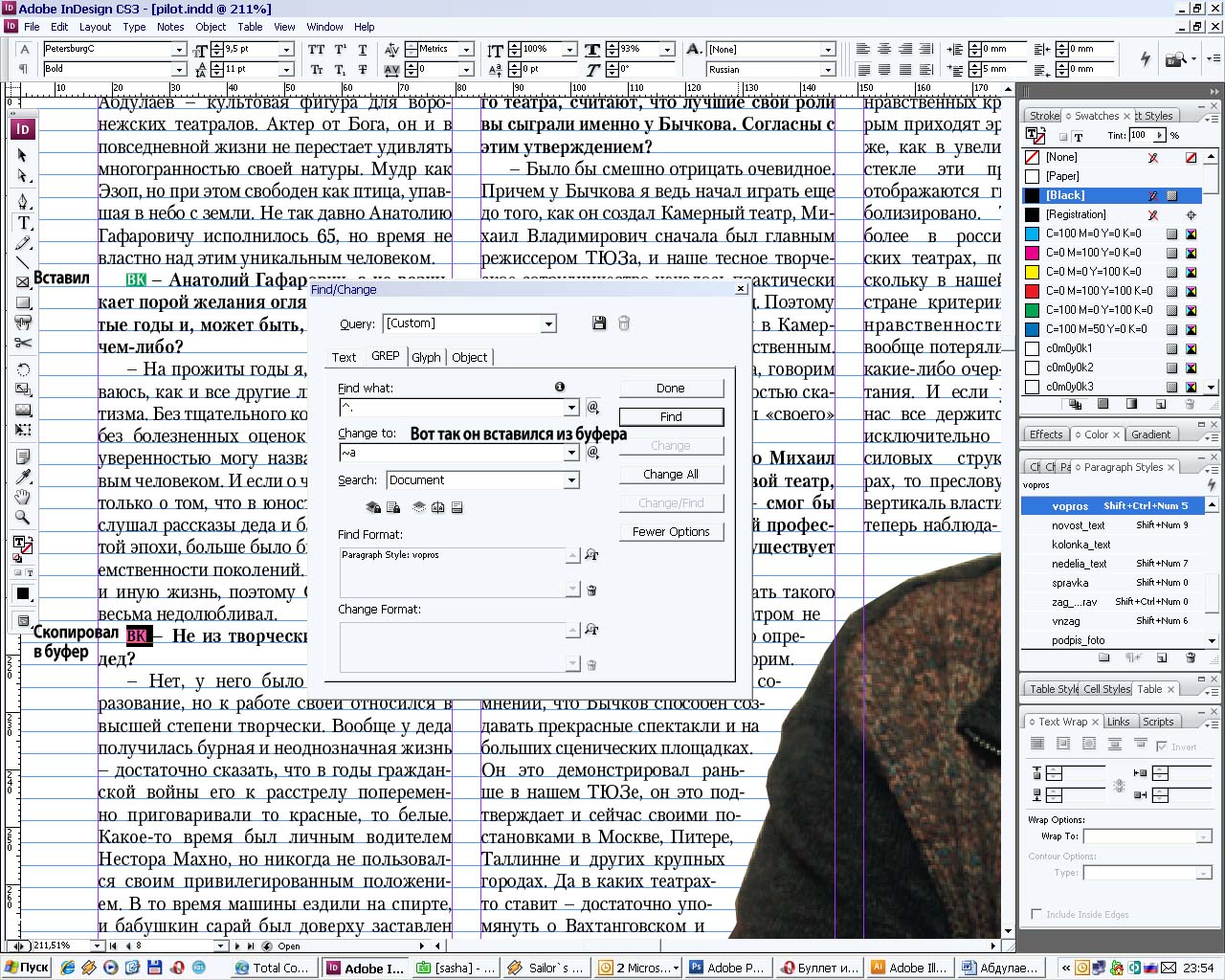
Task: Click formatting affects text T button
Action: pyautogui.click(x=1079, y=137)
